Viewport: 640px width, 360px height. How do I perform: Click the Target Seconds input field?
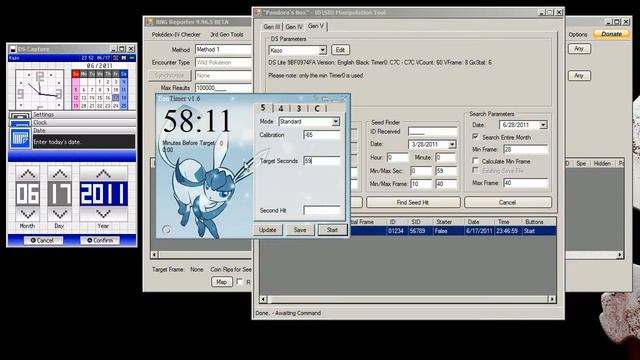(x=322, y=161)
